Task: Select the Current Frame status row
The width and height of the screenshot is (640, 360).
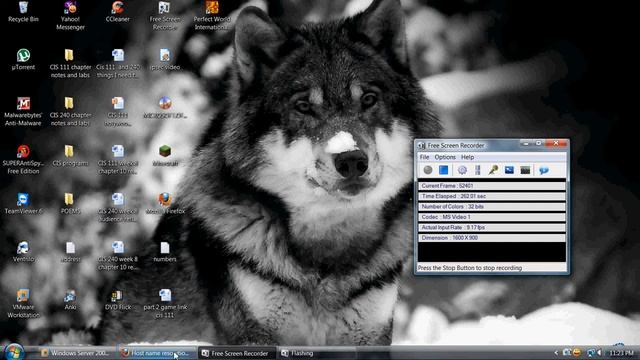Action: click(x=492, y=186)
